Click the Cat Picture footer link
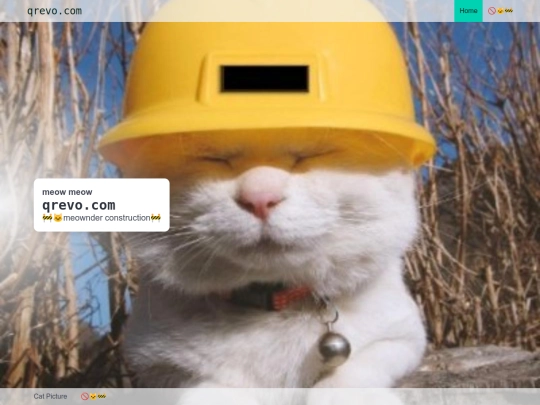Image resolution: width=540 pixels, height=405 pixels. [50, 396]
